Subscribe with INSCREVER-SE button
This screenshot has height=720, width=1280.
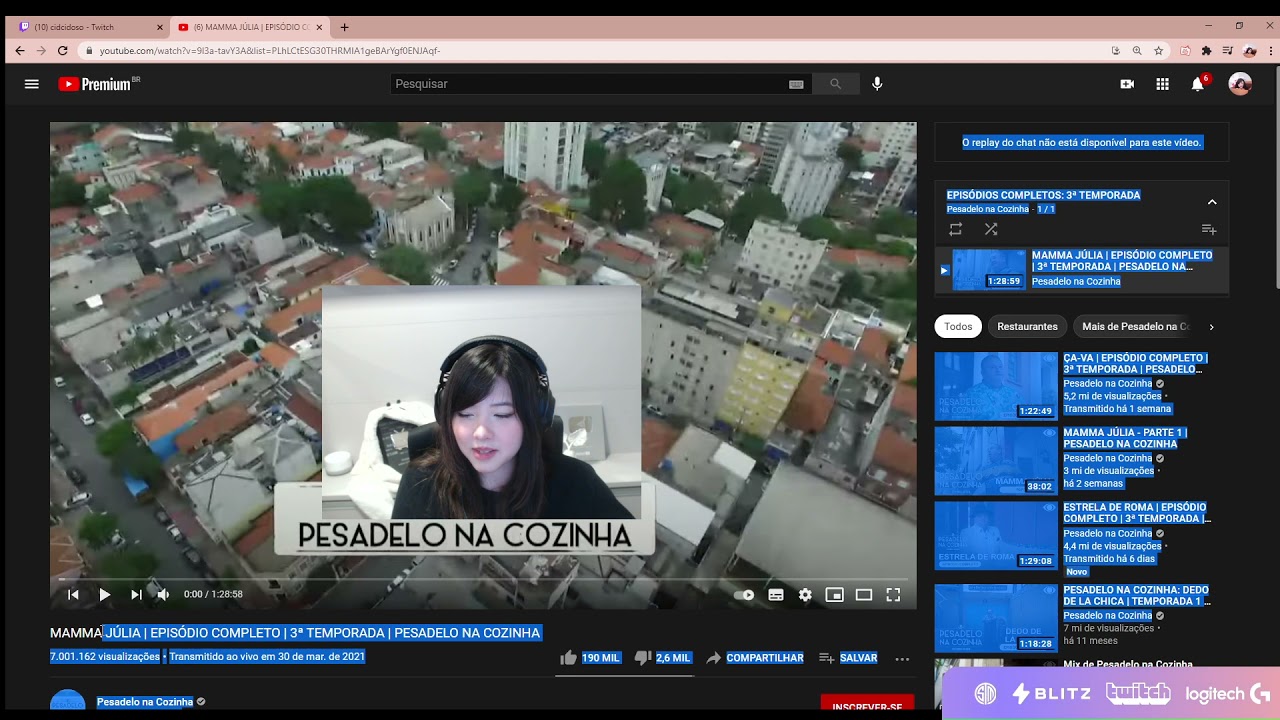[x=867, y=705]
